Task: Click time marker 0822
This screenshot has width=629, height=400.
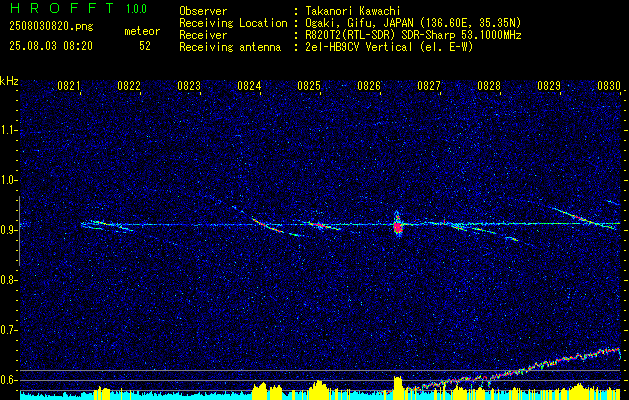Action: pyautogui.click(x=129, y=86)
